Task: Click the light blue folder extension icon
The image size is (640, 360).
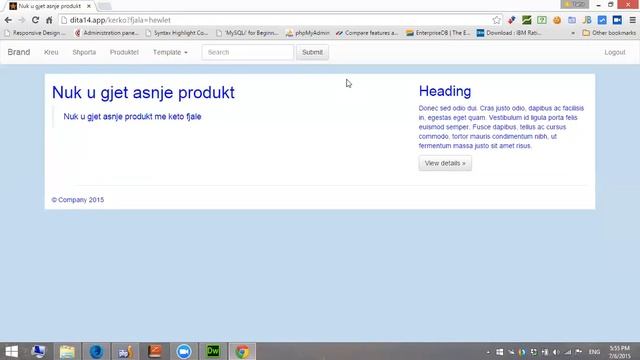Action: (572, 20)
